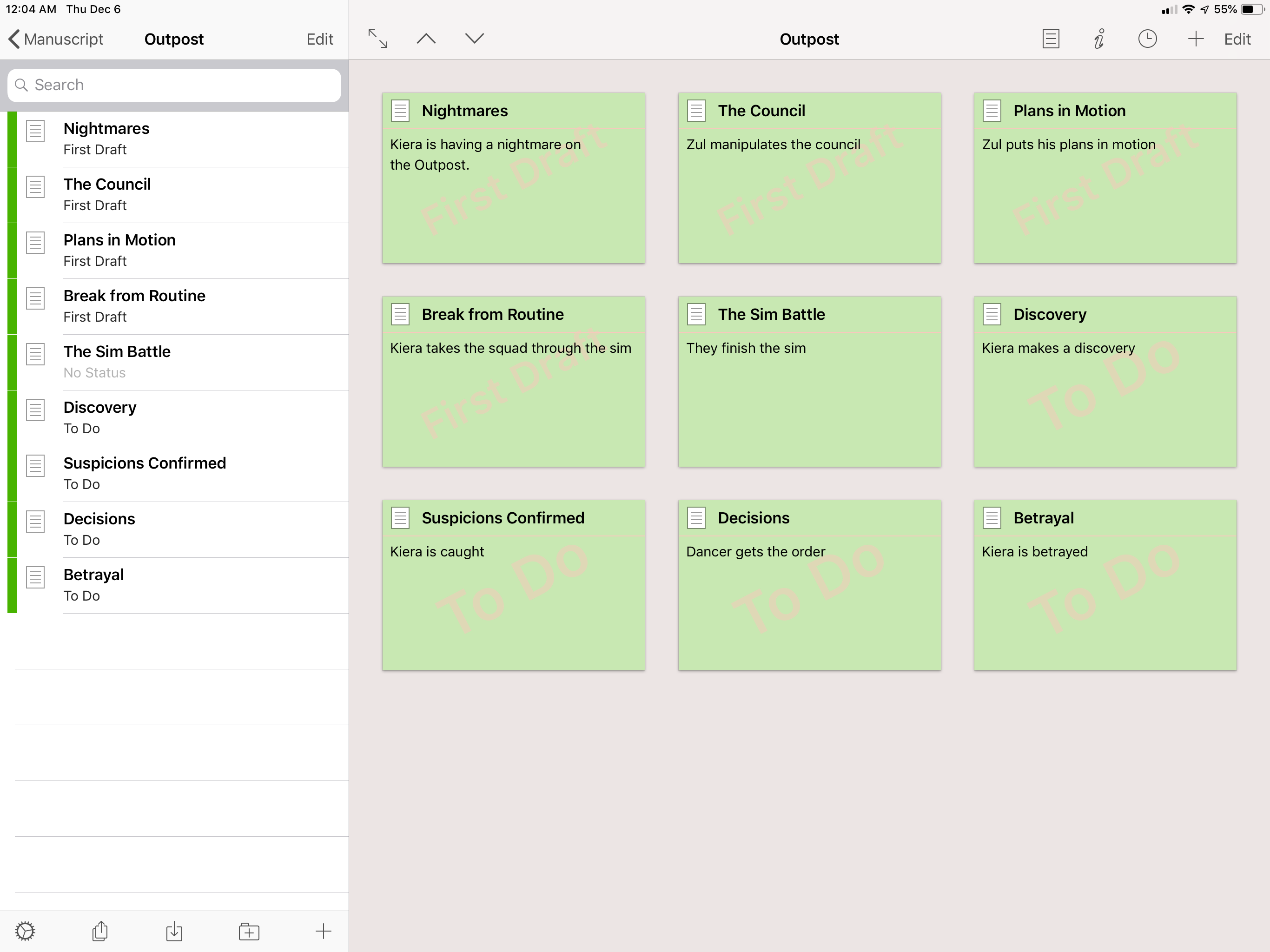Open The Sim Battle card title
Viewport: 1270px width, 952px height.
(x=771, y=314)
